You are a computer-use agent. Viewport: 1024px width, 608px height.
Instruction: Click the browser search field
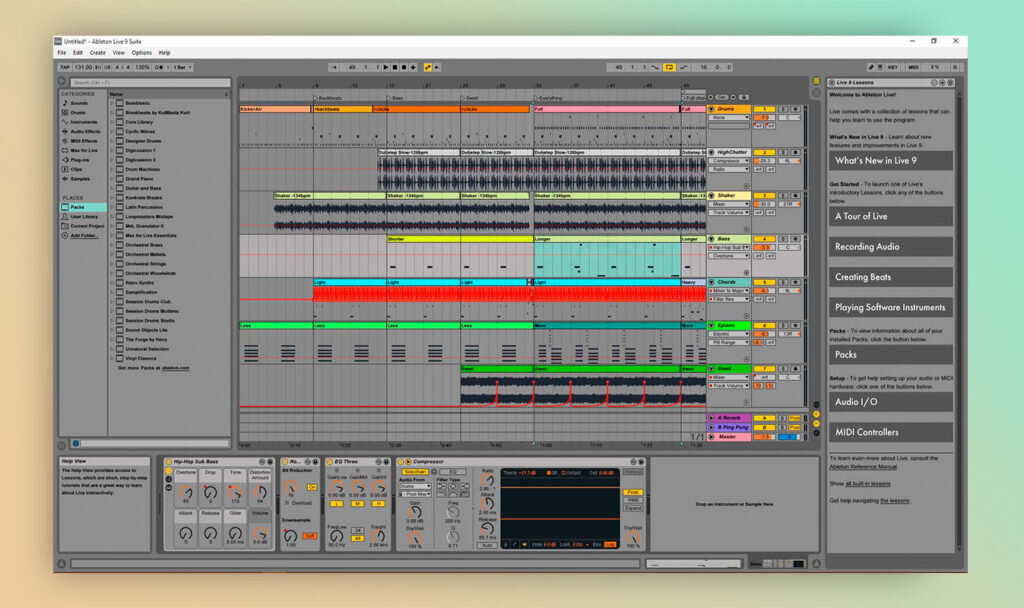pos(150,82)
